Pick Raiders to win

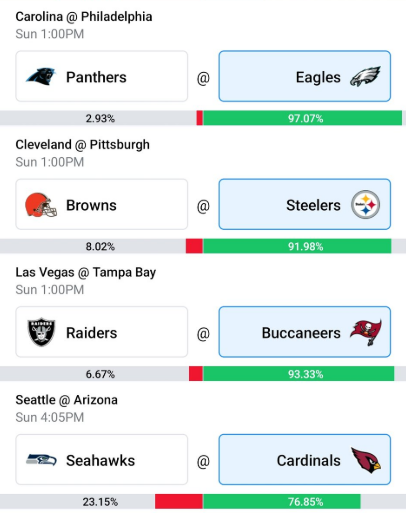[102, 332]
